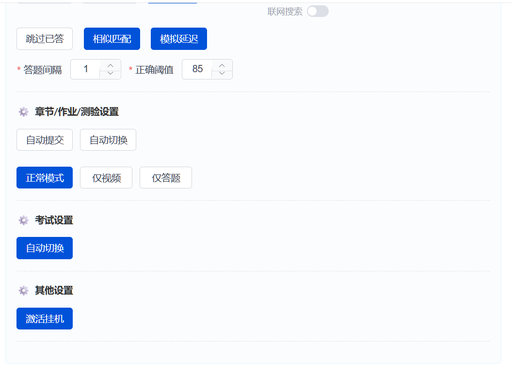The width and height of the screenshot is (512, 375).
Task: Disable 自动切换 under 考试设置
Action: click(45, 248)
